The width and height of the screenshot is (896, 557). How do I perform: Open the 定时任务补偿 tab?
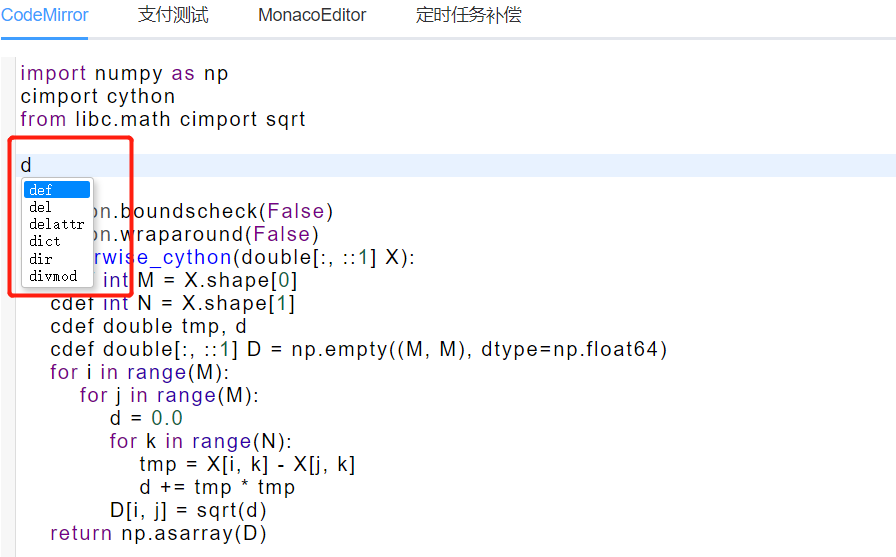[x=469, y=15]
